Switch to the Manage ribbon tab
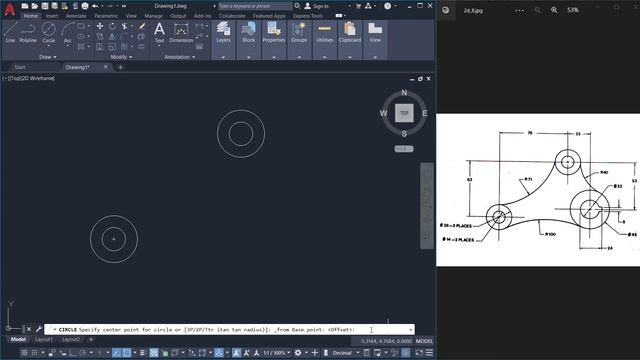Screen dimensions: 640x360 [153, 16]
